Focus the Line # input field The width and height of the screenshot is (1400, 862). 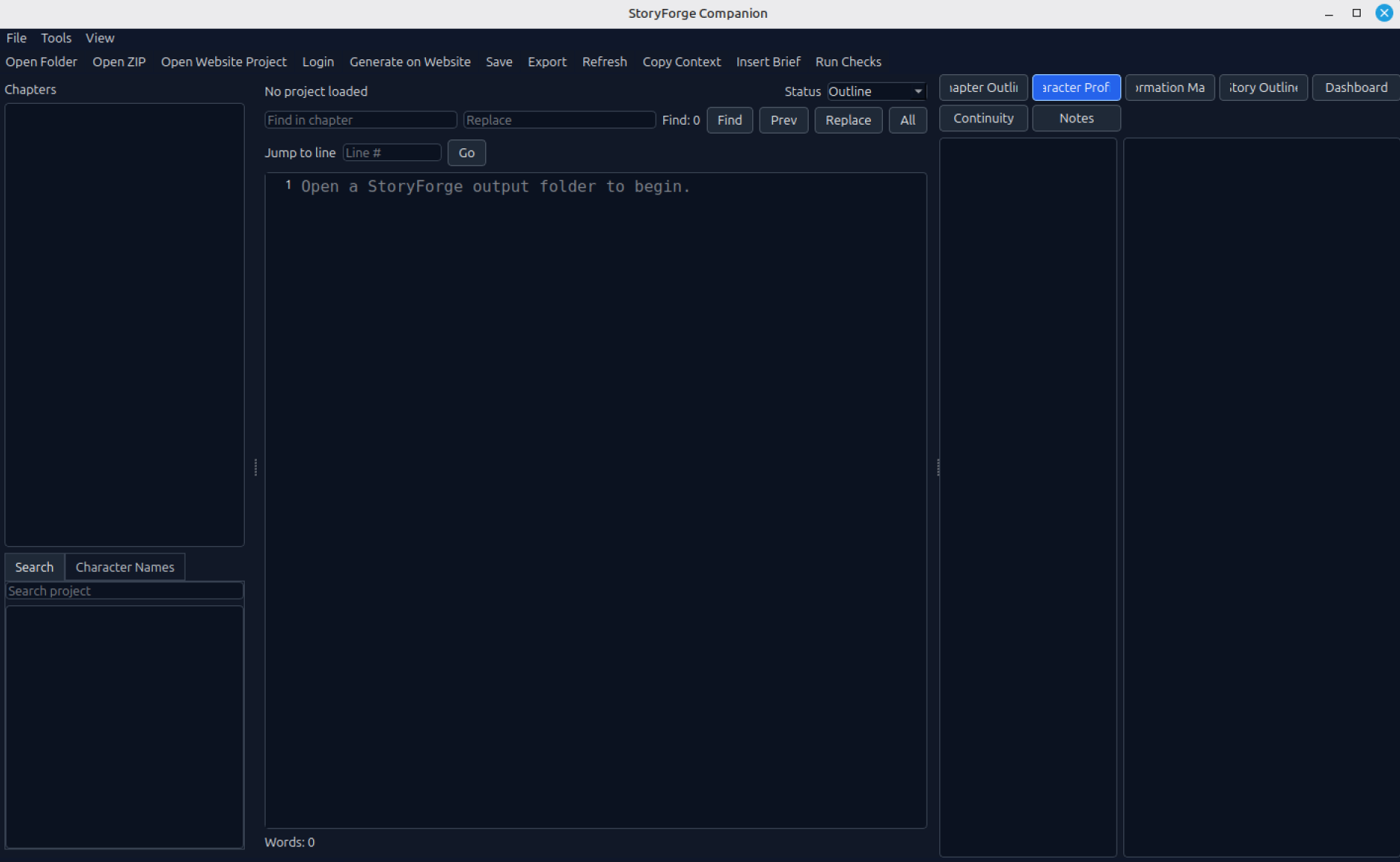tap(392, 153)
